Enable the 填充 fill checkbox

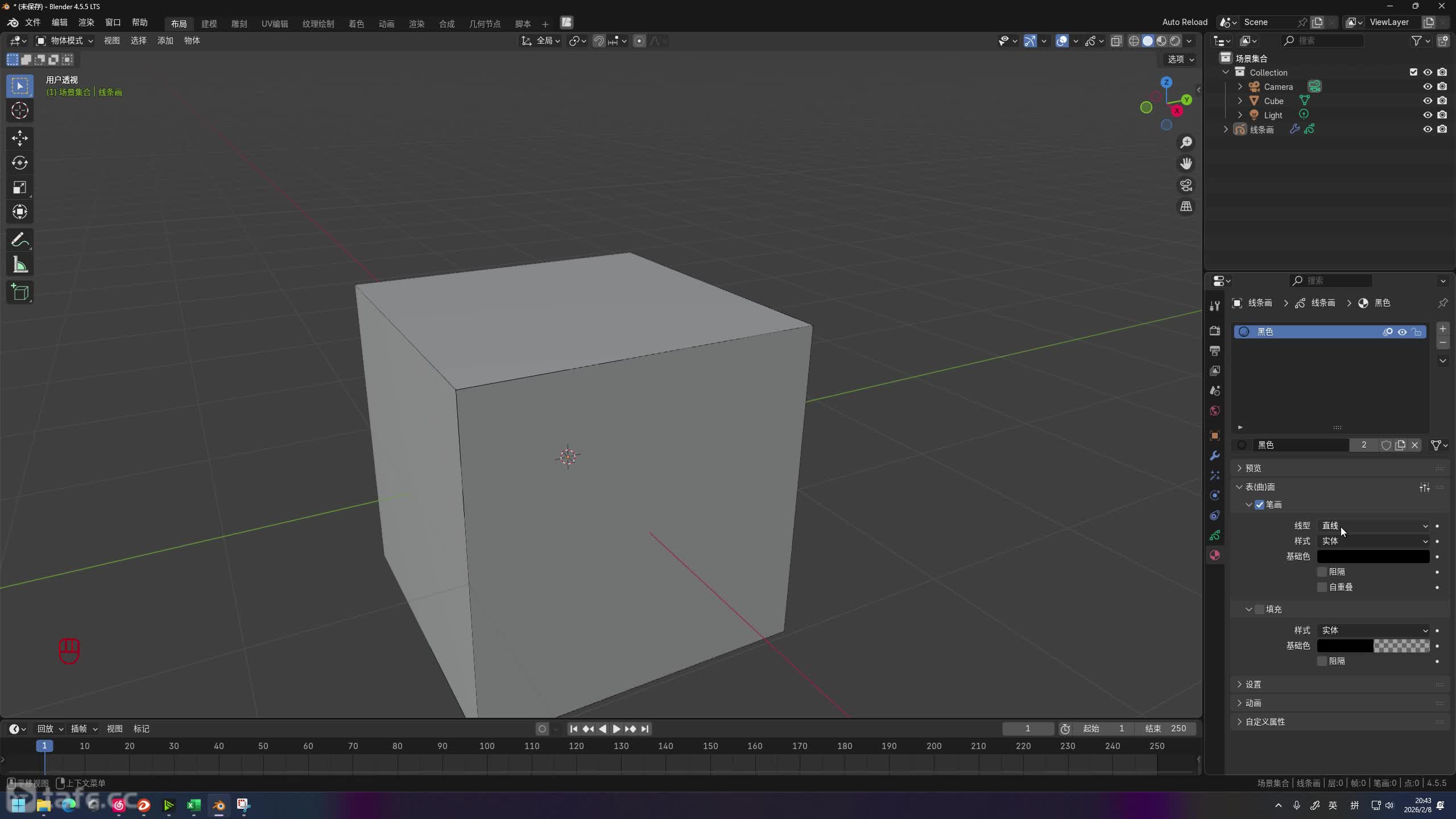pos(1259,609)
